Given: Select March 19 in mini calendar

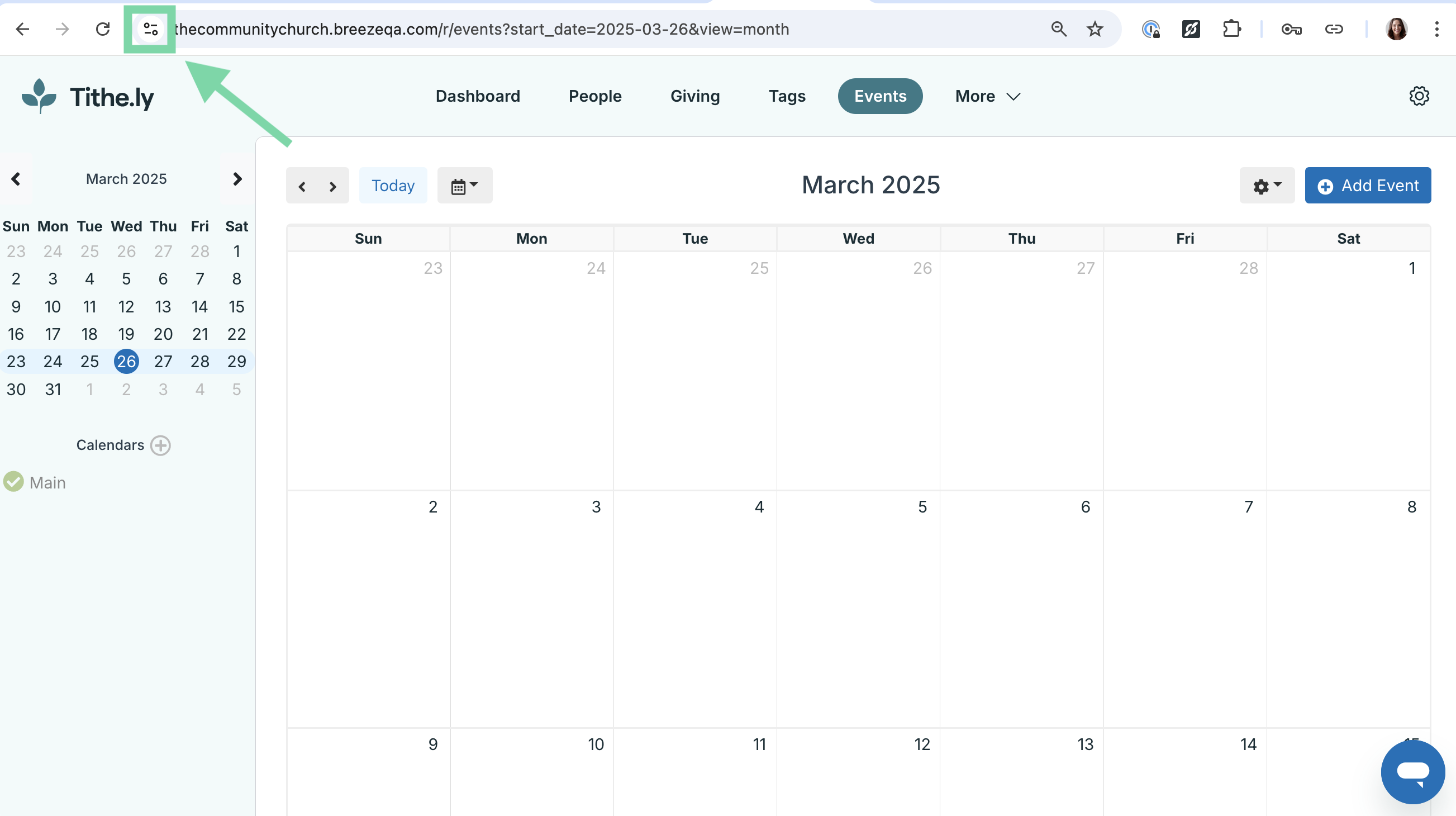Looking at the screenshot, I should 126,334.
